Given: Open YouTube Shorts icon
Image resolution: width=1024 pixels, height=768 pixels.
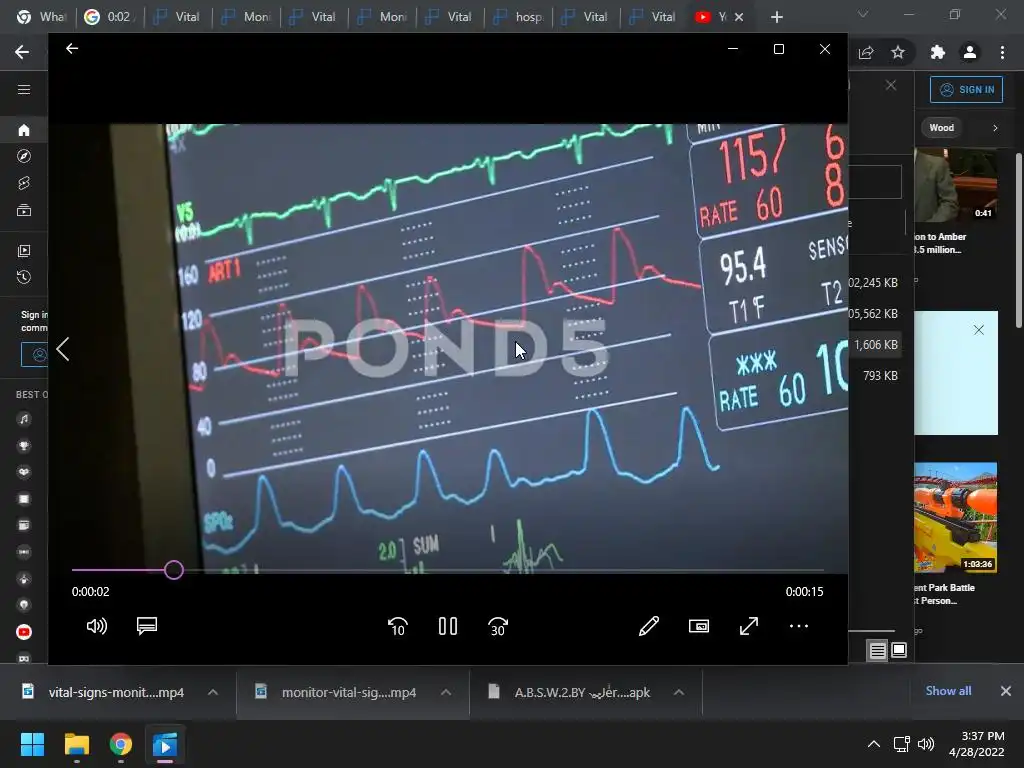Looking at the screenshot, I should 24,184.
